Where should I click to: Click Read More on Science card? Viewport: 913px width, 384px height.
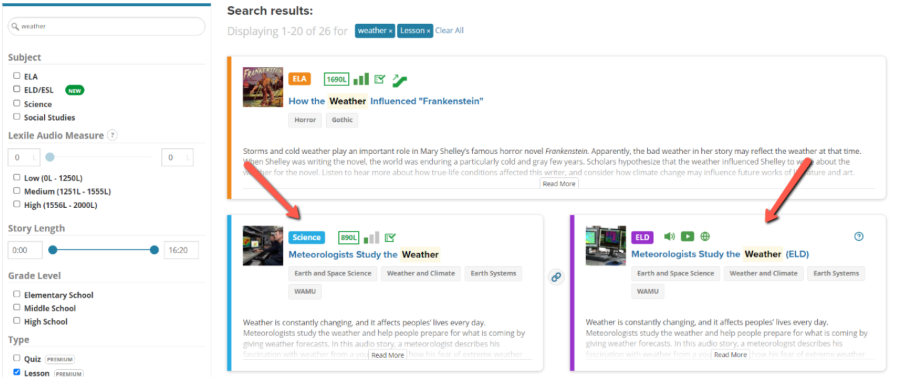388,355
